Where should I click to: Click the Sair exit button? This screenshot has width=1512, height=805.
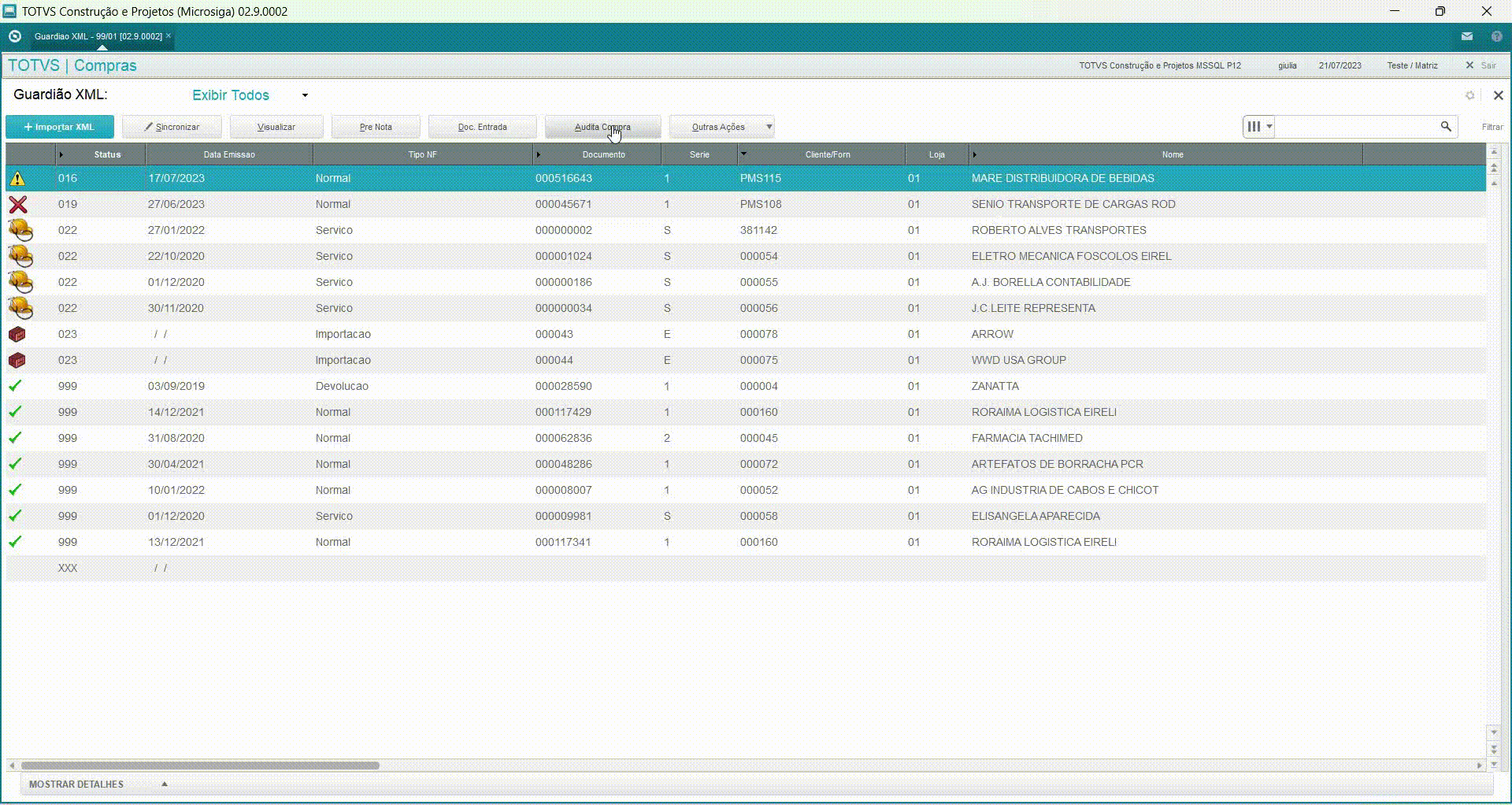1481,65
